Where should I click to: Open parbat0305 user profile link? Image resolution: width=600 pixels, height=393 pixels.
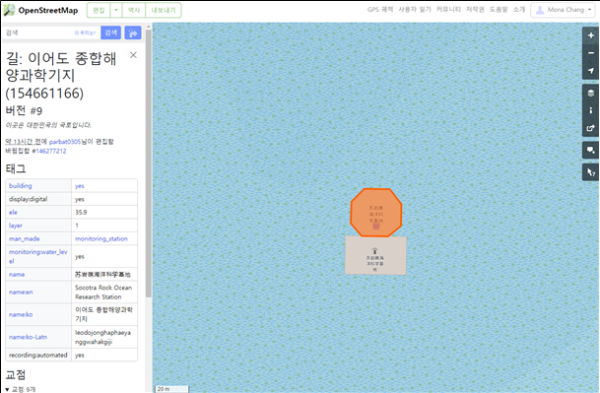65,142
